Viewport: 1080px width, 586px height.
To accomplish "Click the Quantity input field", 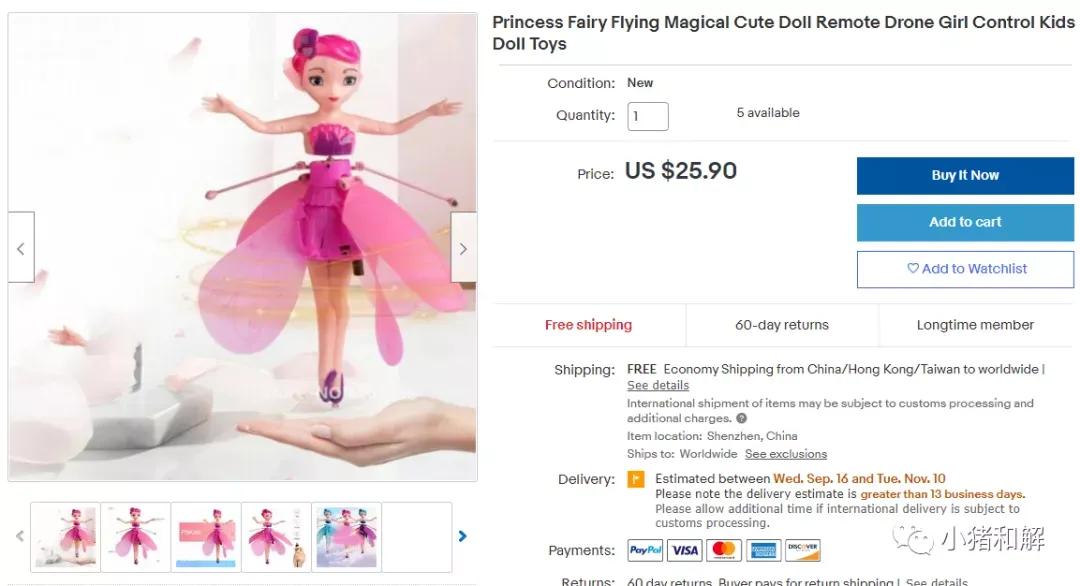I will (648, 116).
